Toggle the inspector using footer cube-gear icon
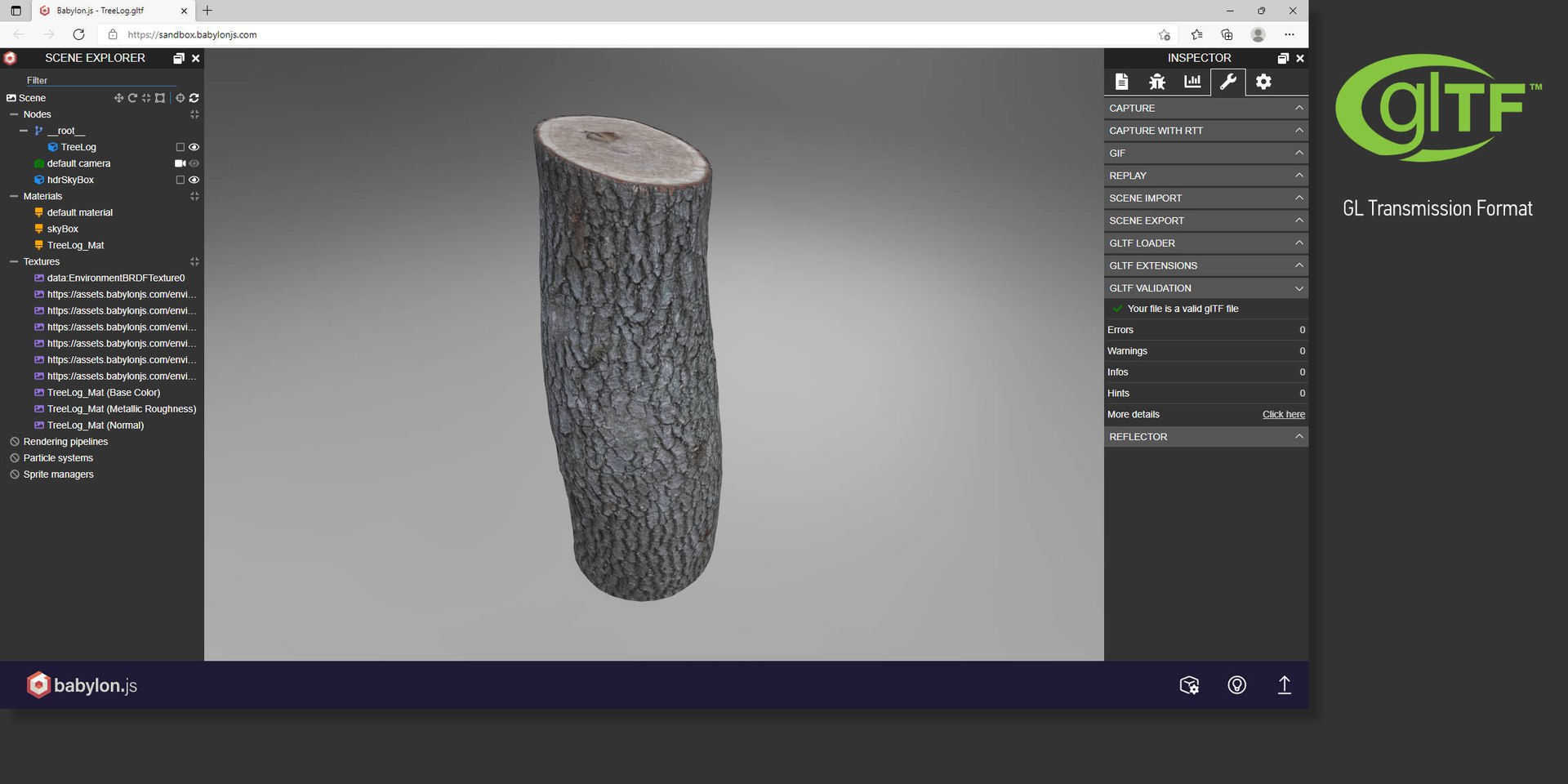 tap(1189, 685)
